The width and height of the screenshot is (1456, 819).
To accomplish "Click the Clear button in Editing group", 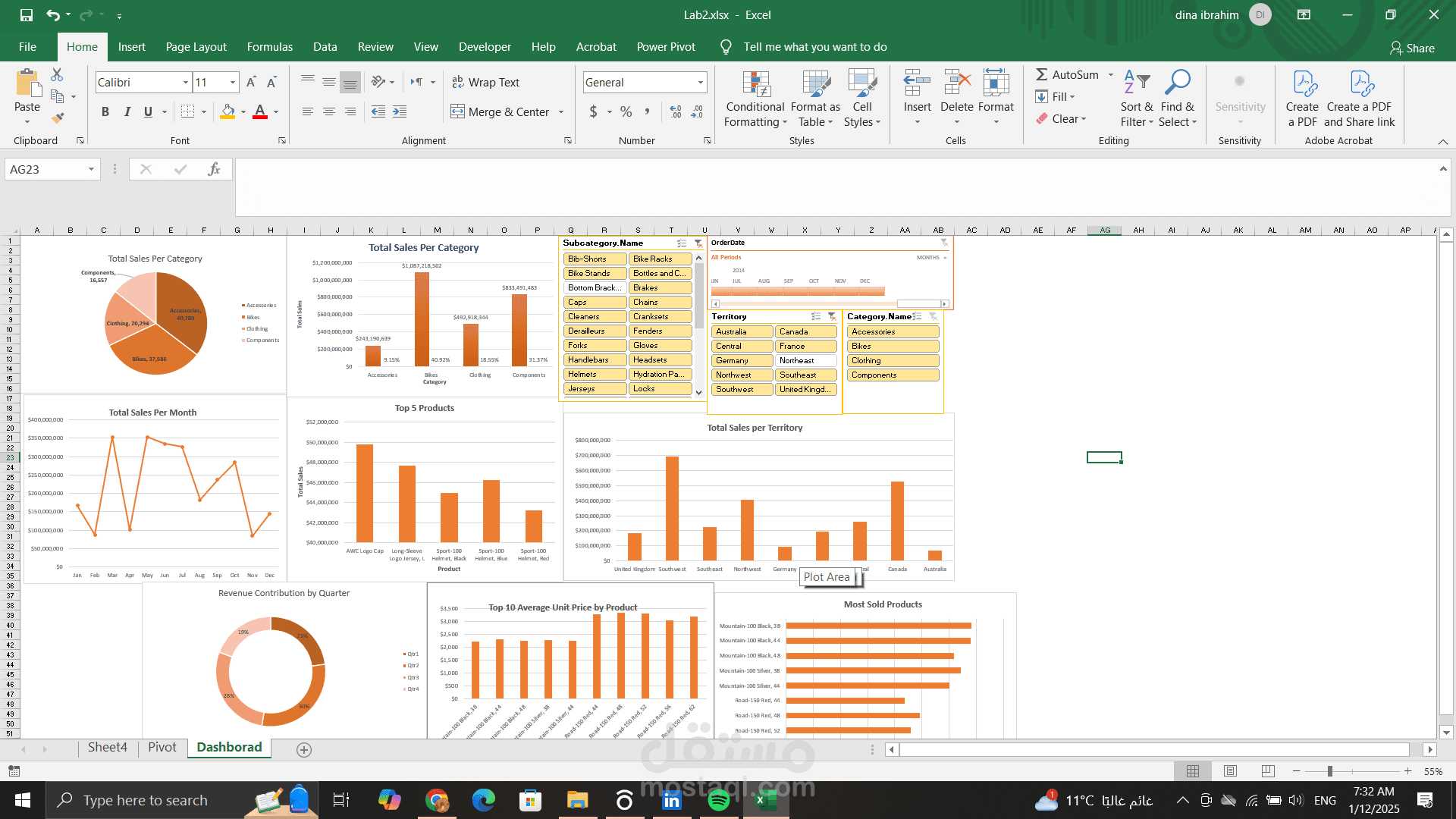I will coord(1061,119).
